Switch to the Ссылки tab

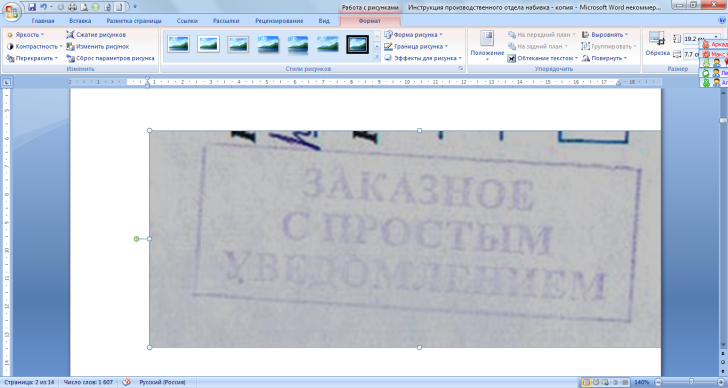click(187, 21)
